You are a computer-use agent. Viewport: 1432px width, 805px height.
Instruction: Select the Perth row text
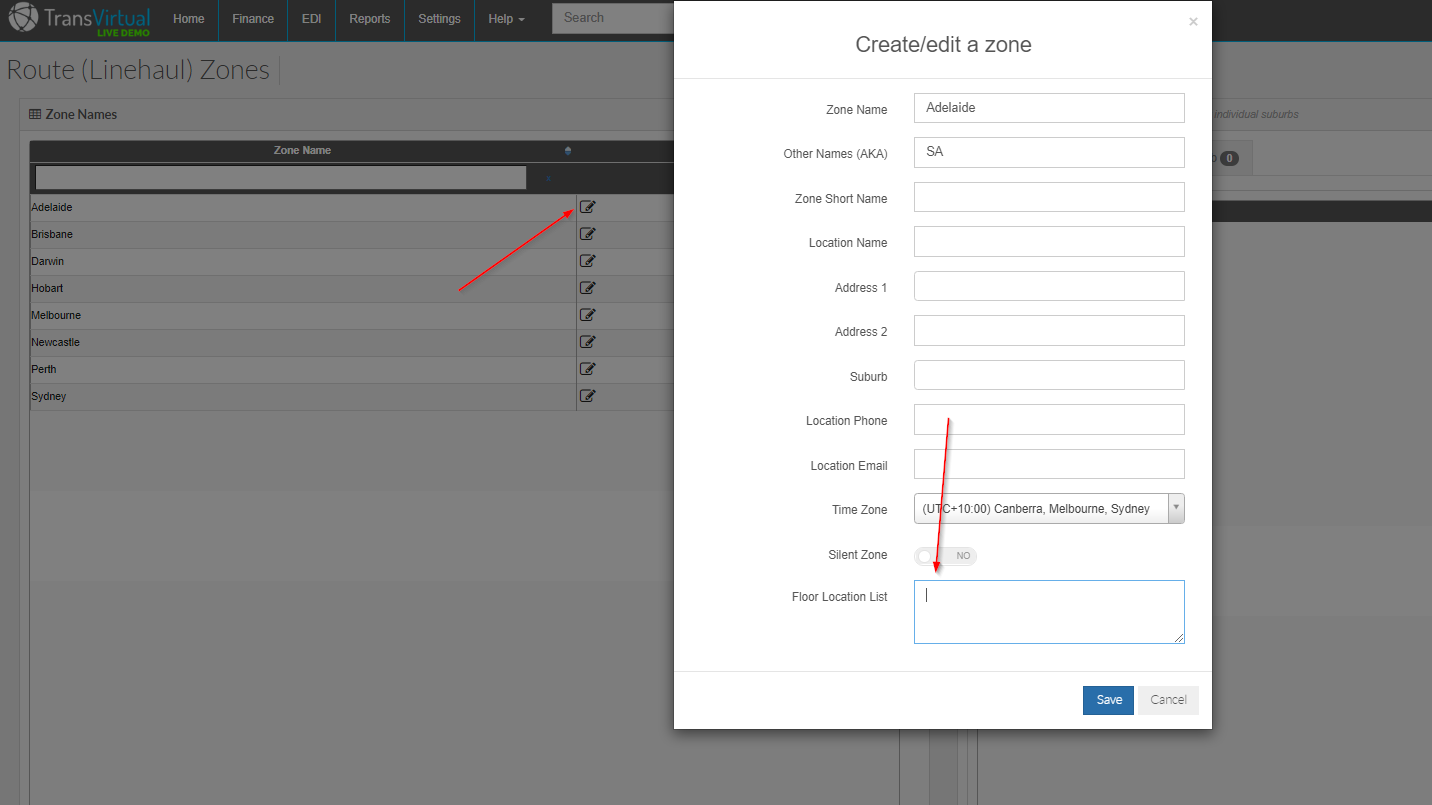[44, 369]
